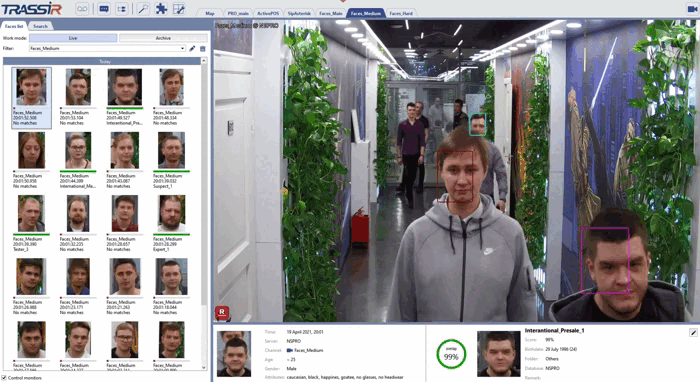
Task: Open the chat message bubble icon
Action: 104,8
